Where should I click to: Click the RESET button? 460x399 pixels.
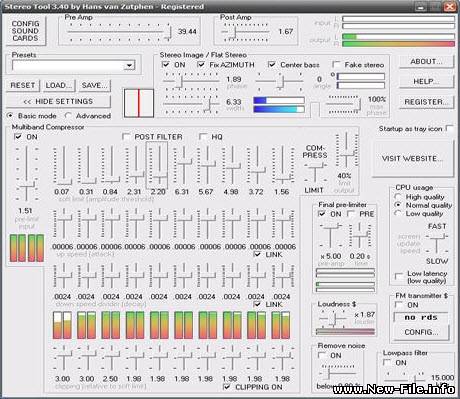tap(23, 85)
